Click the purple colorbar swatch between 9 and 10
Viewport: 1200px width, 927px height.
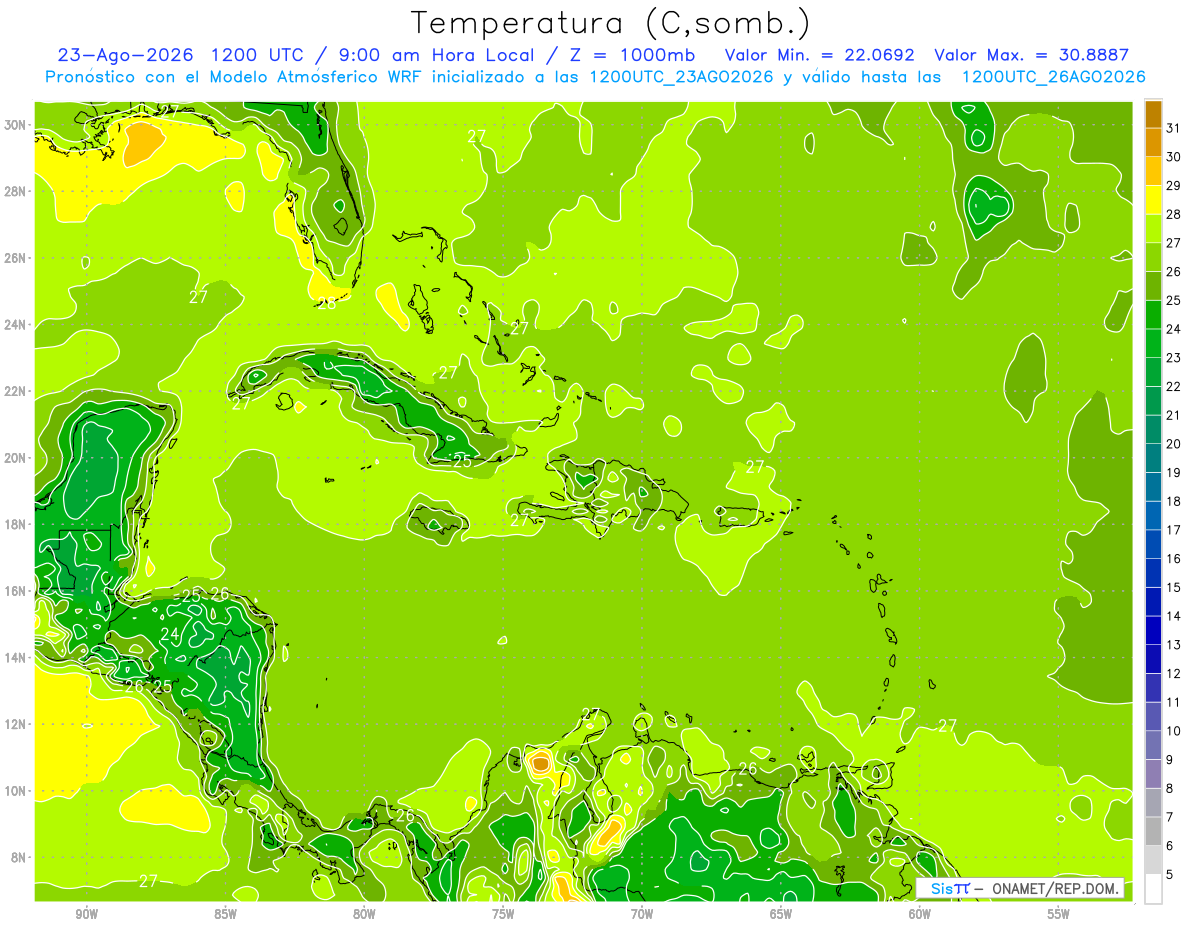(1153, 745)
